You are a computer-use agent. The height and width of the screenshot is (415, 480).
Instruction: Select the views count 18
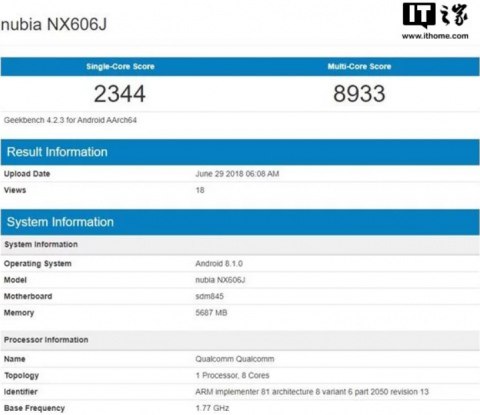[x=200, y=190]
